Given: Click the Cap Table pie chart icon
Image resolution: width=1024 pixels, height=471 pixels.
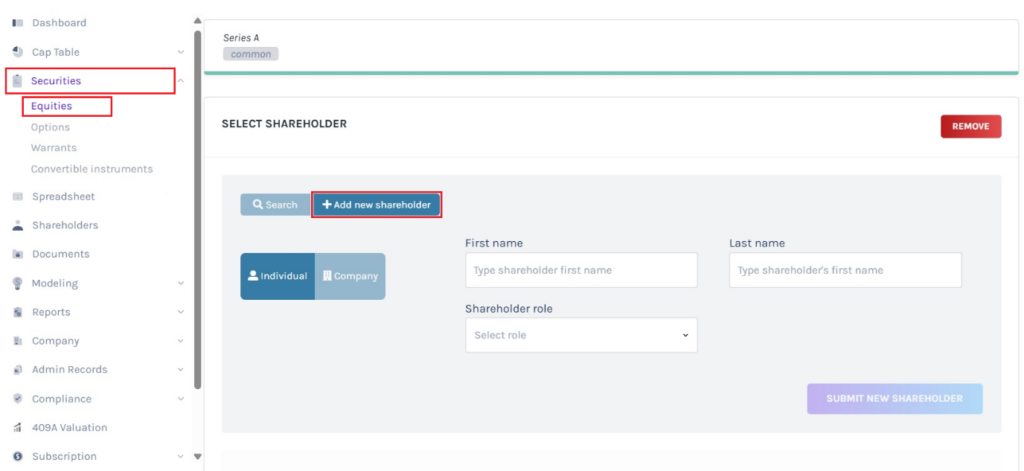Looking at the screenshot, I should pos(17,52).
